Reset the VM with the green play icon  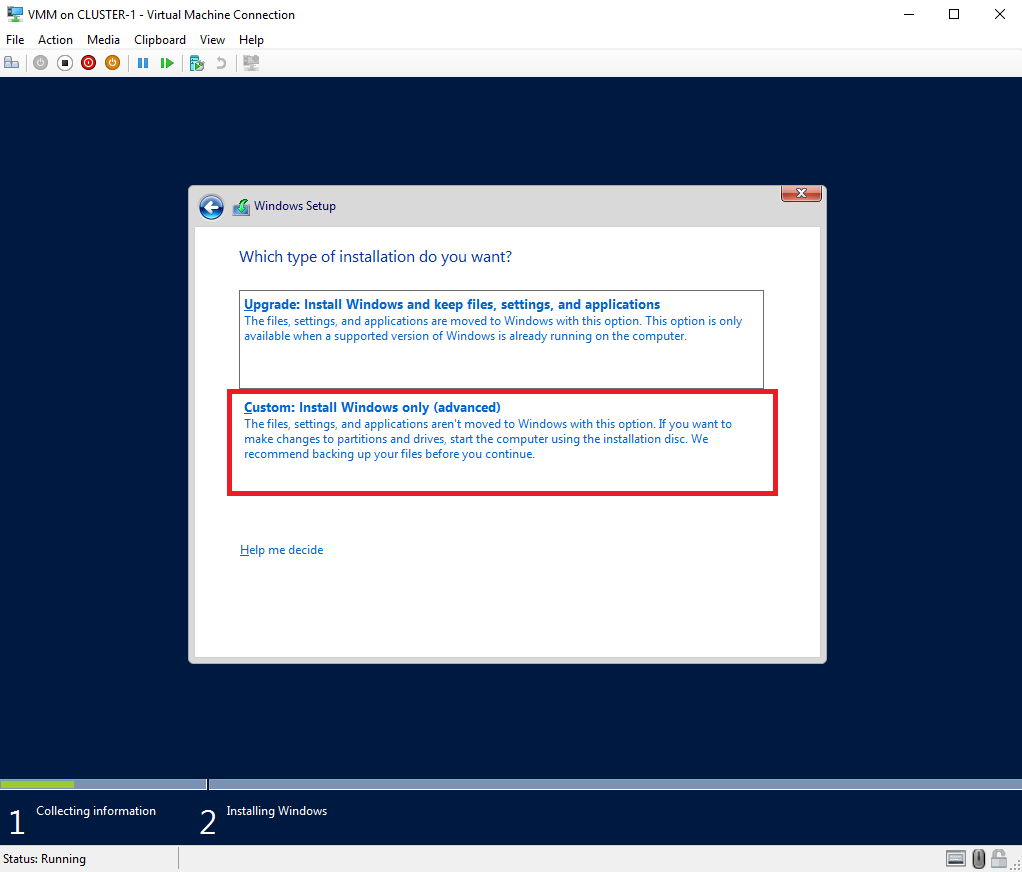pos(167,63)
